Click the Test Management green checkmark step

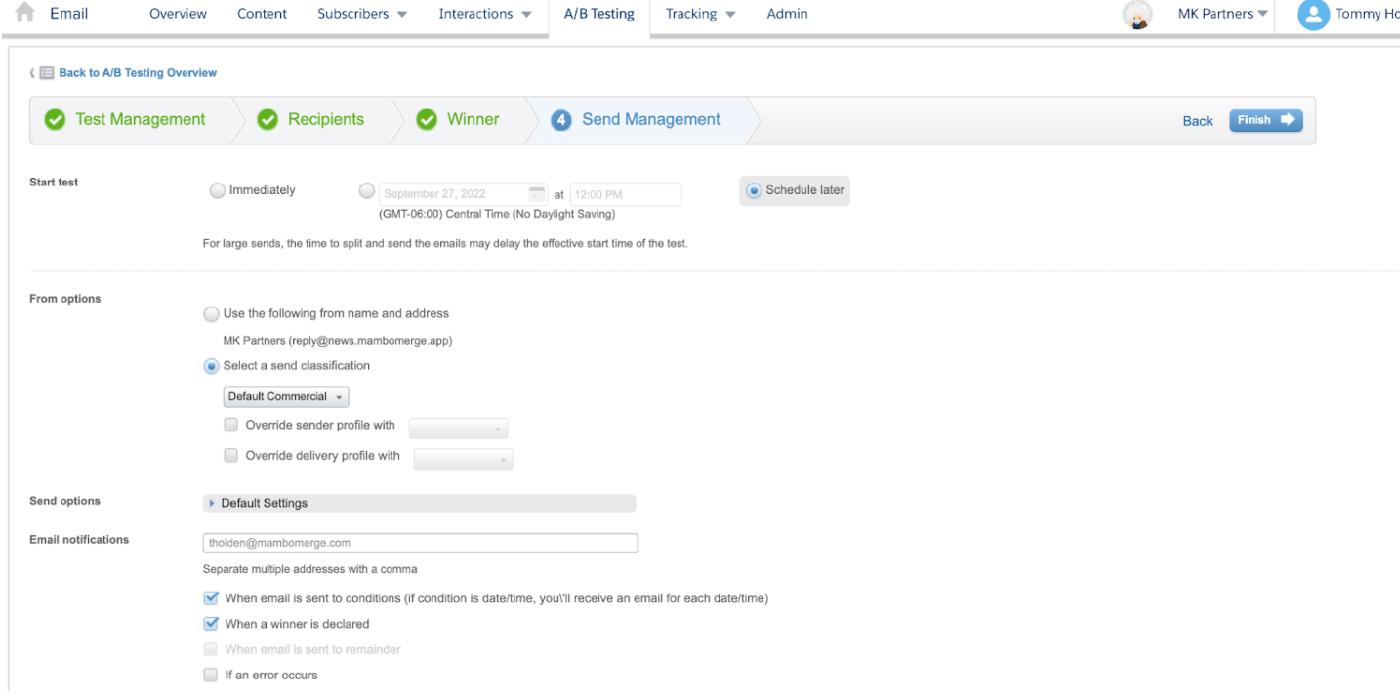pos(56,120)
